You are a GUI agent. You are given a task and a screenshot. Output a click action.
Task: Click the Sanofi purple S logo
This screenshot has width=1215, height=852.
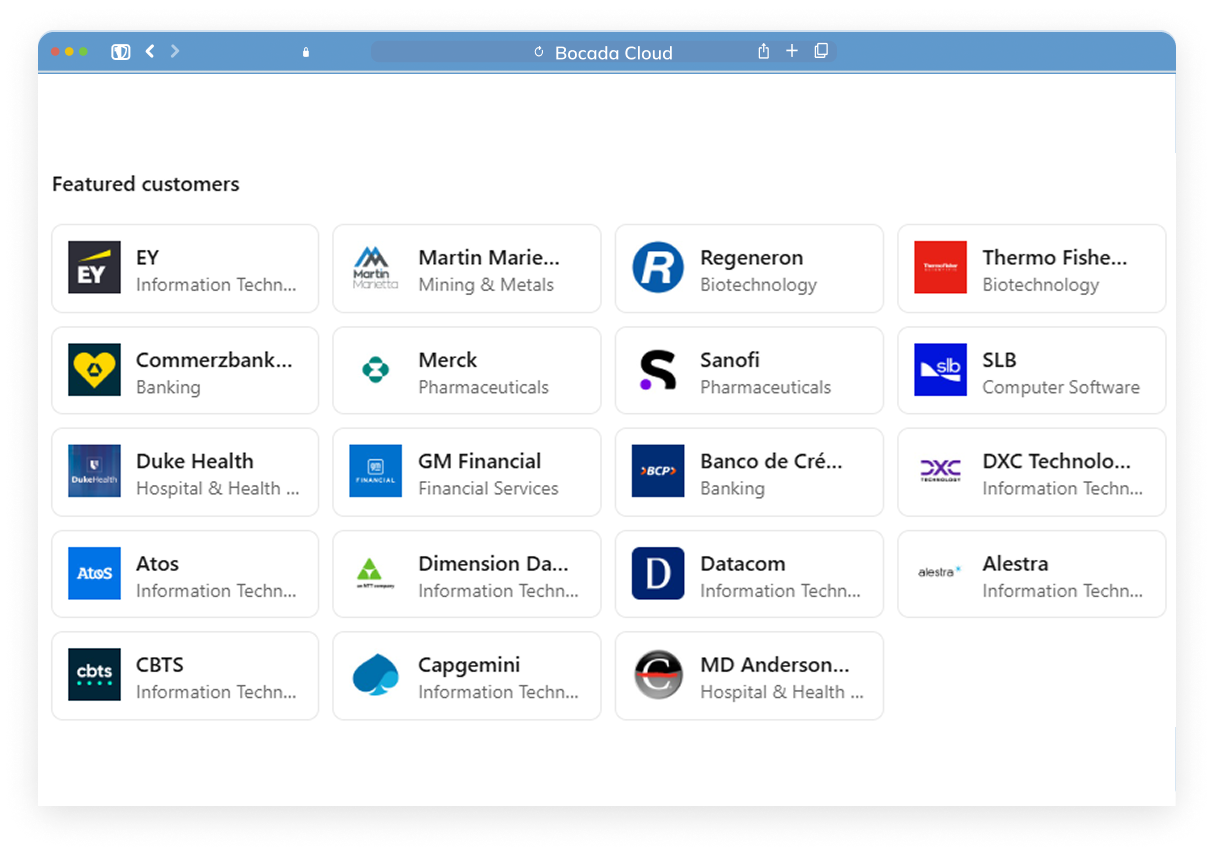[x=657, y=369]
